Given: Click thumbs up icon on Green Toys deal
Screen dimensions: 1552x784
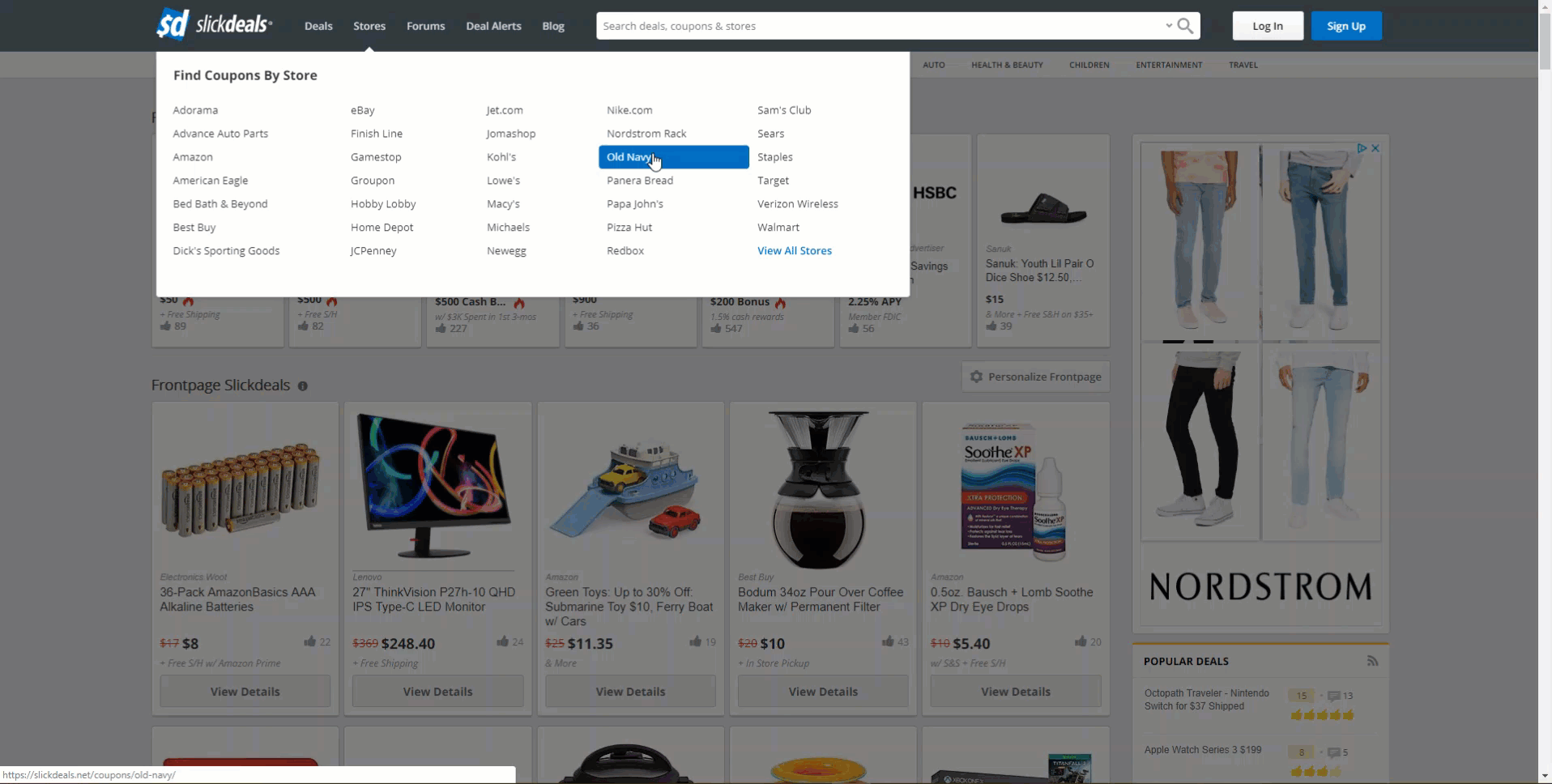Looking at the screenshot, I should pos(695,641).
